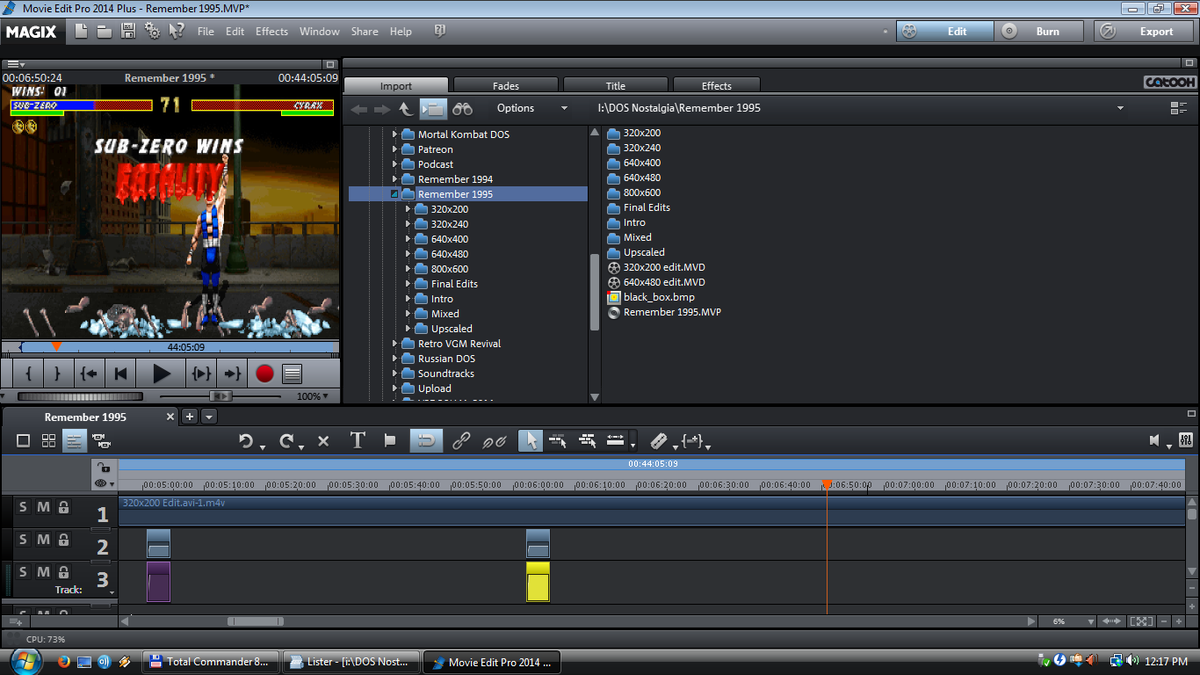The image size is (1200, 675).
Task: Click the Group objects chain icon
Action: (x=461, y=440)
